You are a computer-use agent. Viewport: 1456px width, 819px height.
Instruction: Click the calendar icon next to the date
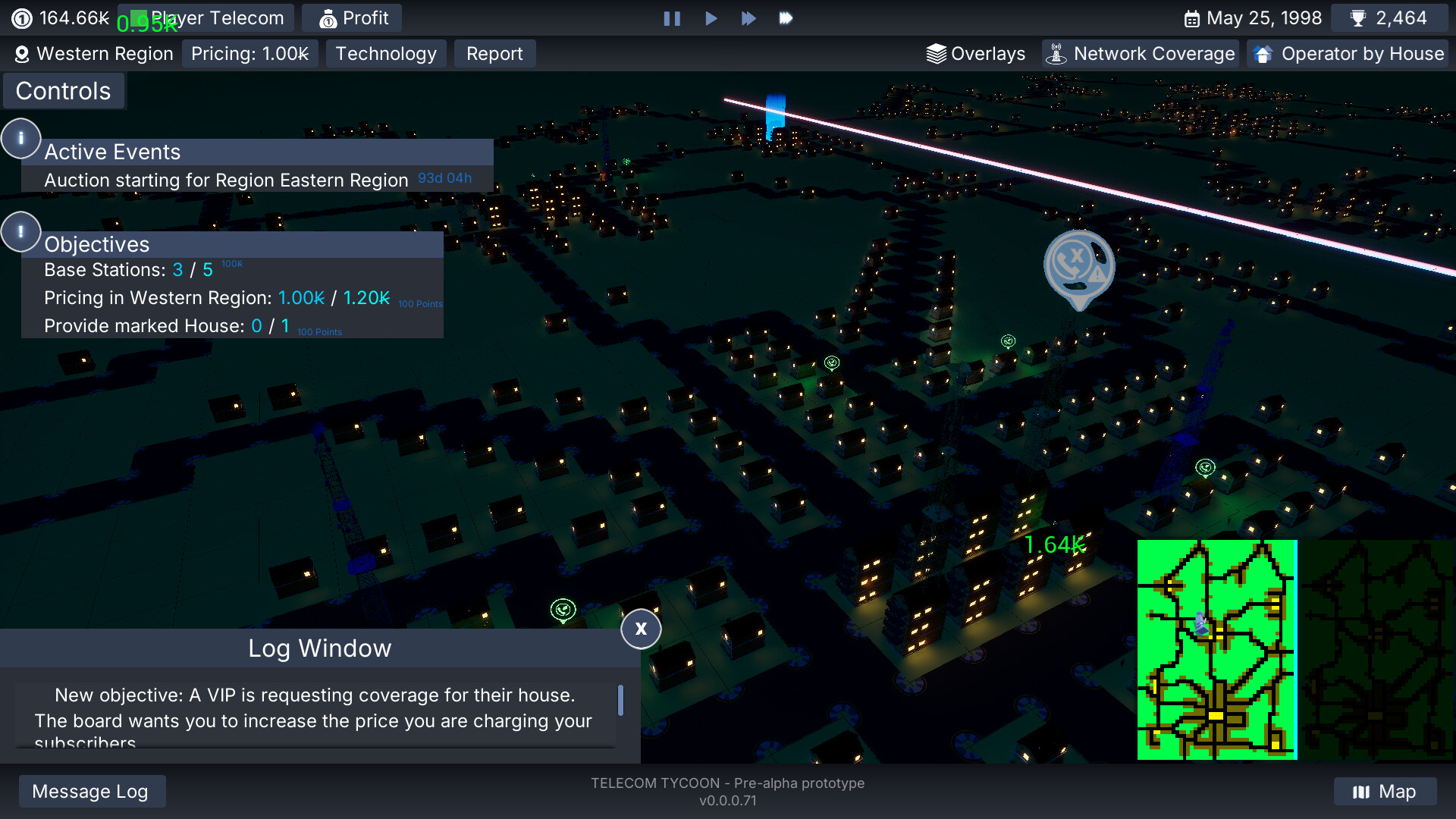coord(1194,17)
